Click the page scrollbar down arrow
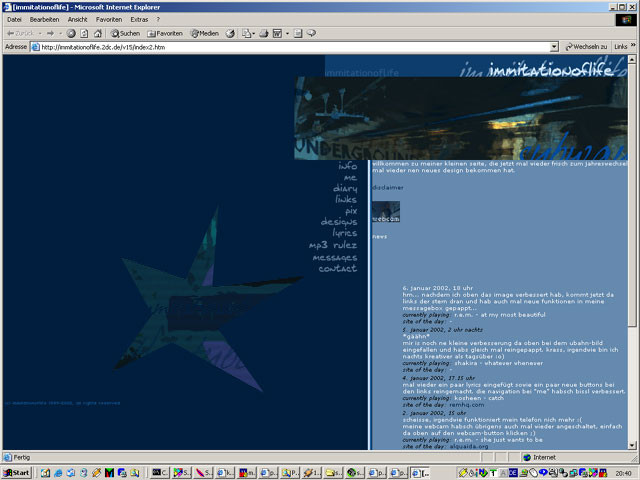Image resolution: width=640 pixels, height=480 pixels. (632, 446)
